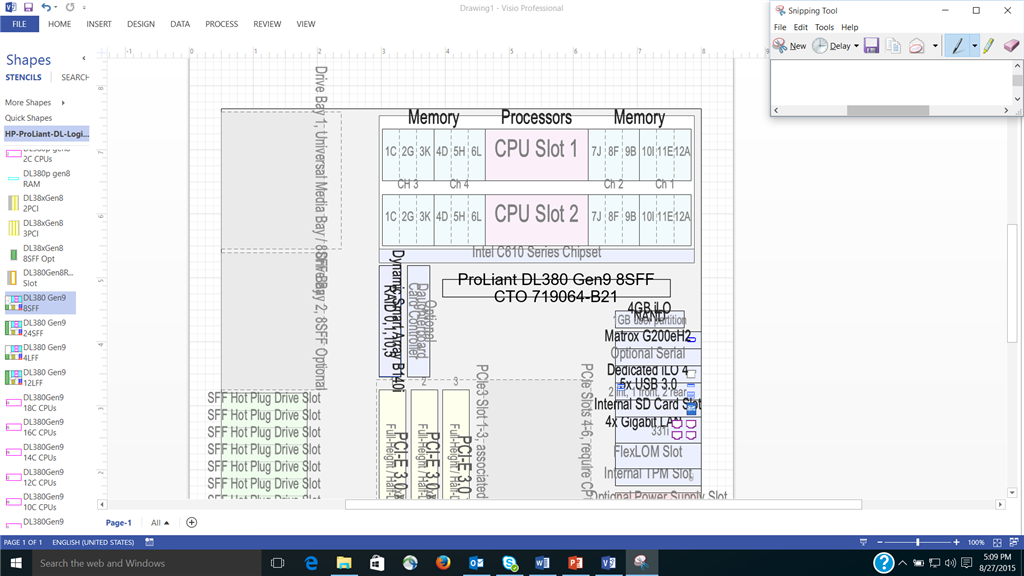Viewport: 1024px width, 576px height.
Task: Click the Visio zoom slider handle
Action: 918,542
